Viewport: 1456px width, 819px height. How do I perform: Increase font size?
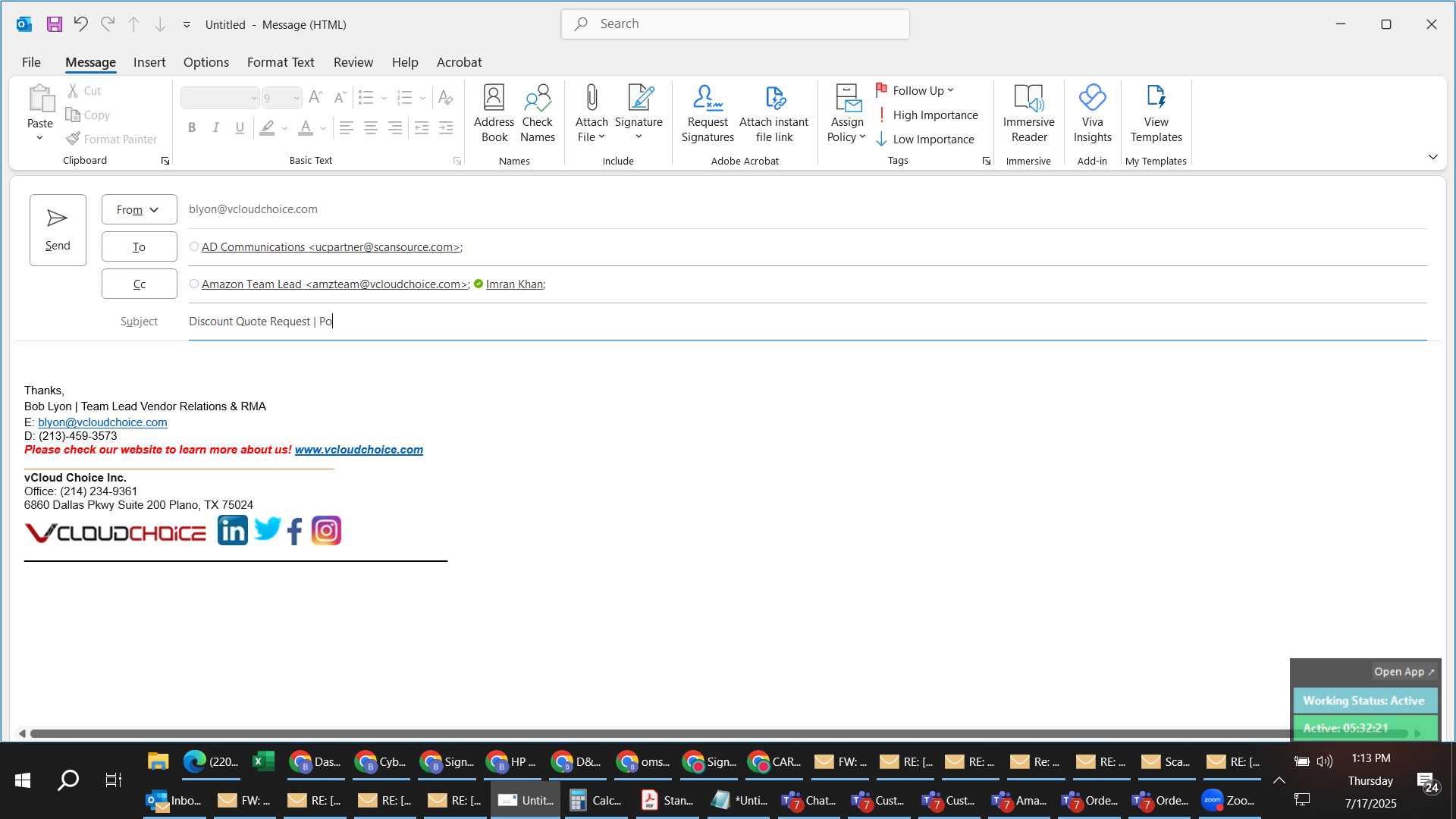pos(315,97)
